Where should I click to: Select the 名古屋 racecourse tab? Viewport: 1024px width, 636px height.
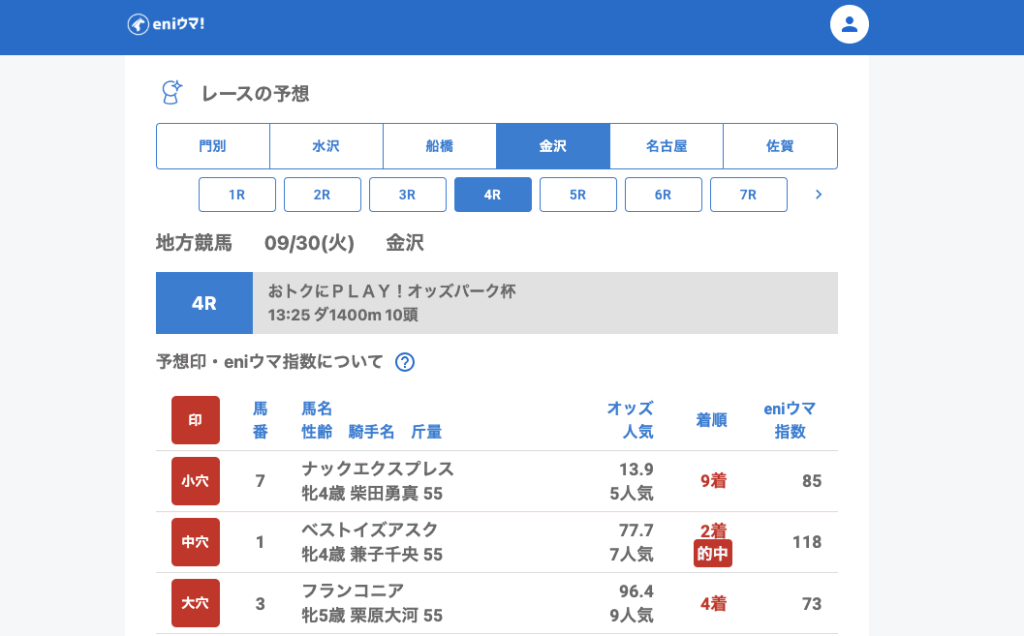(x=666, y=146)
